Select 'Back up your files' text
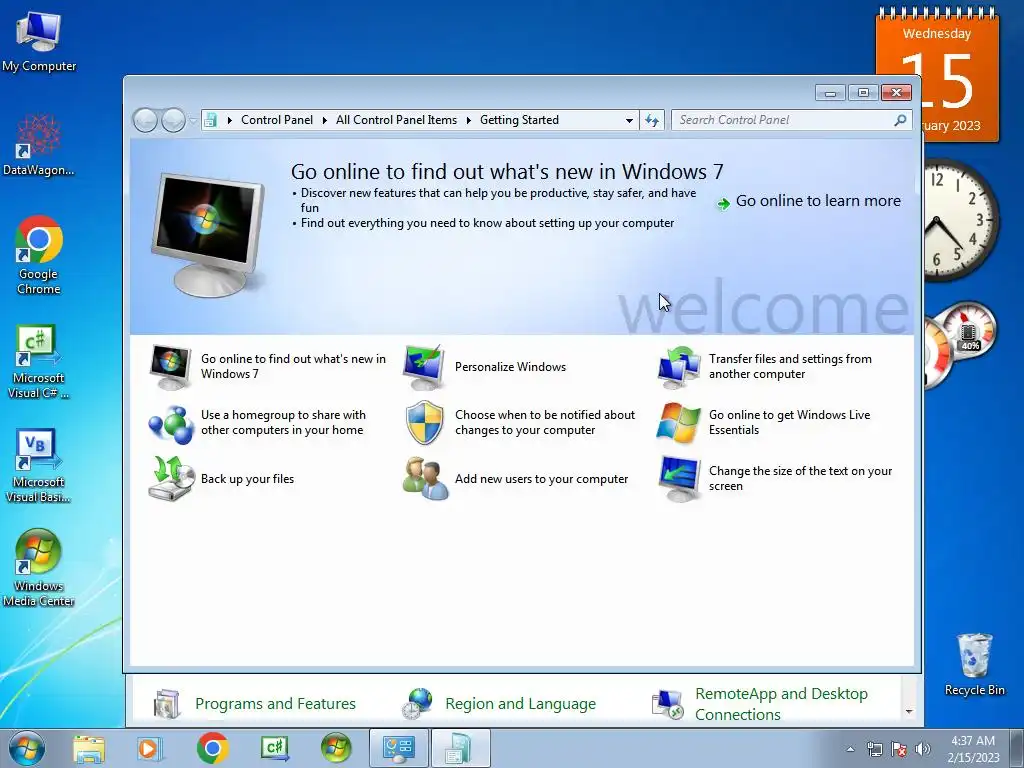This screenshot has width=1024, height=768. click(247, 479)
